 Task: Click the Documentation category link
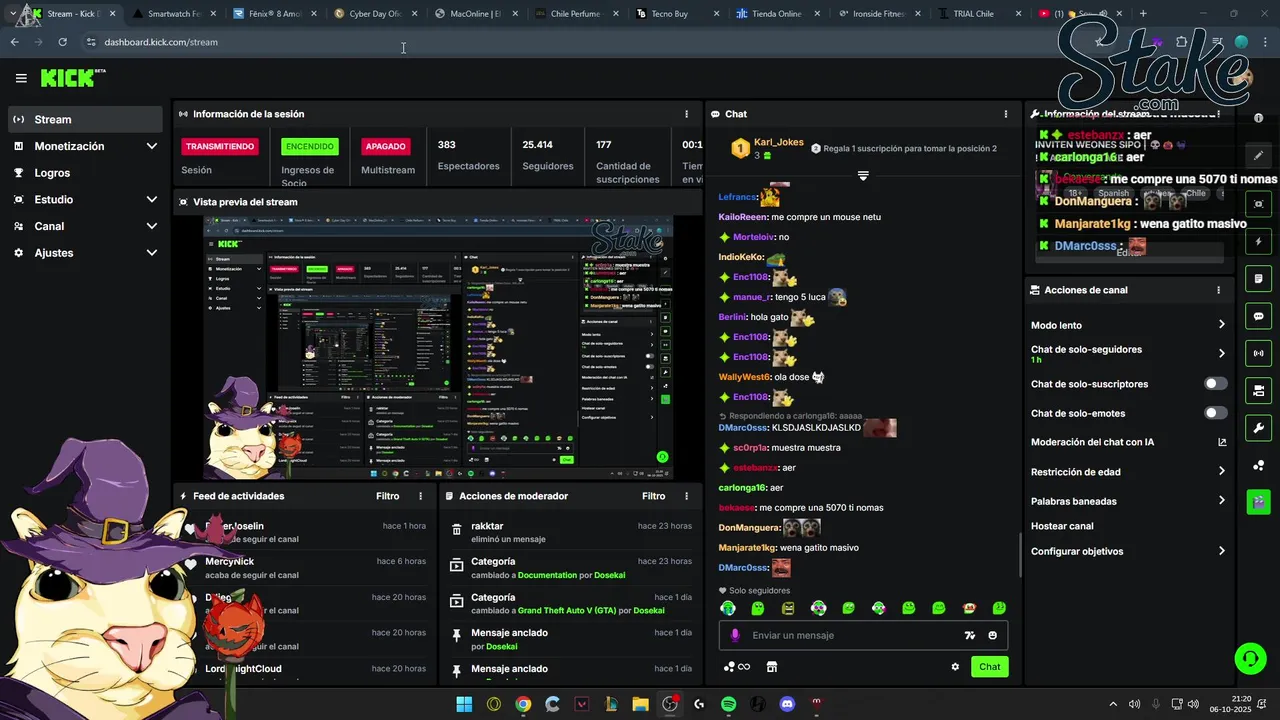click(x=547, y=575)
